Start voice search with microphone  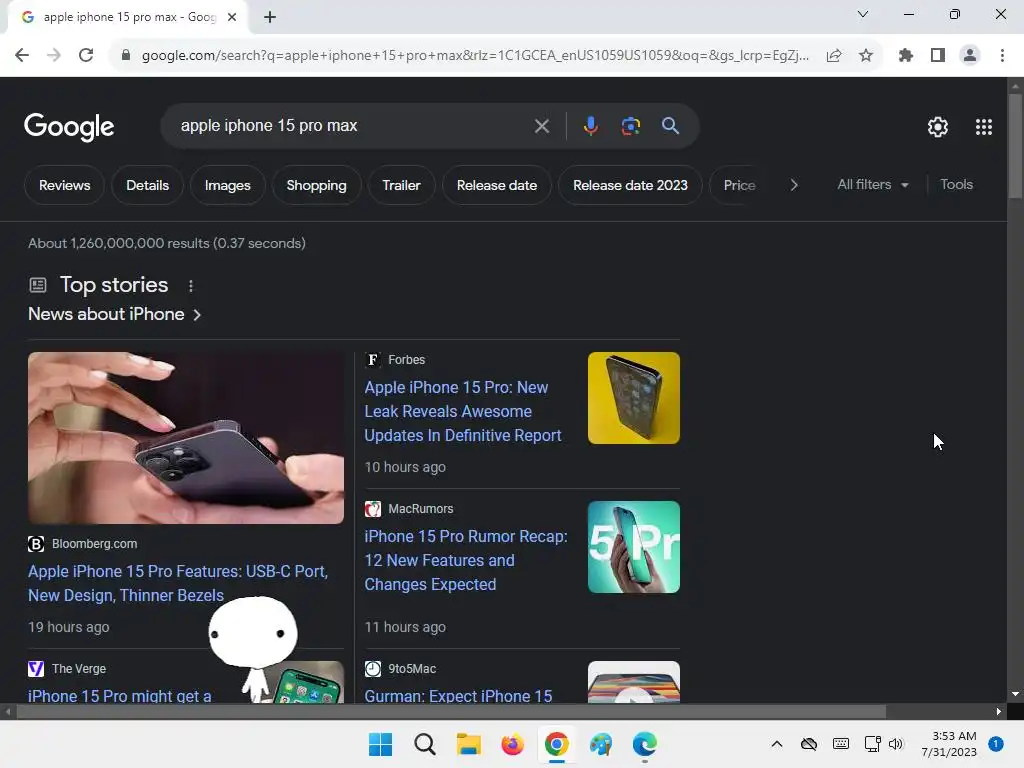click(x=590, y=126)
